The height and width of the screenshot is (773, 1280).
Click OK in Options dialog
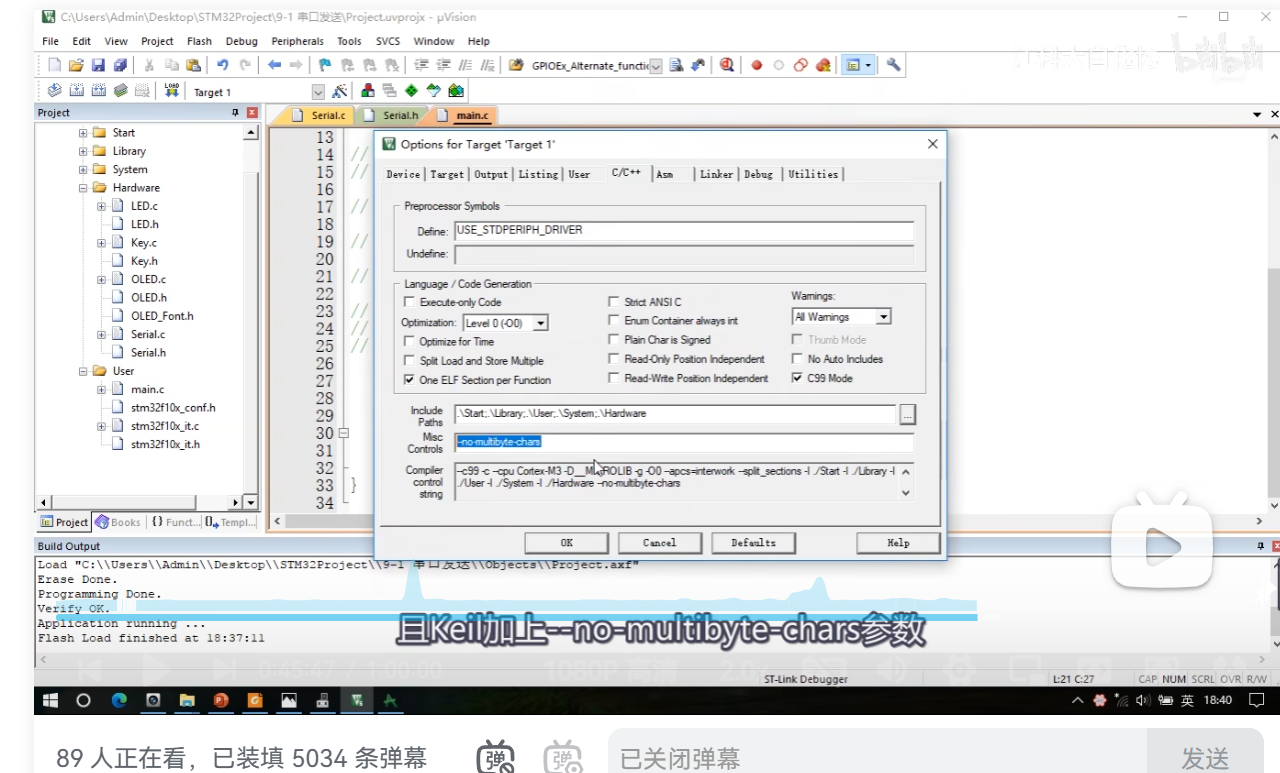coord(567,543)
